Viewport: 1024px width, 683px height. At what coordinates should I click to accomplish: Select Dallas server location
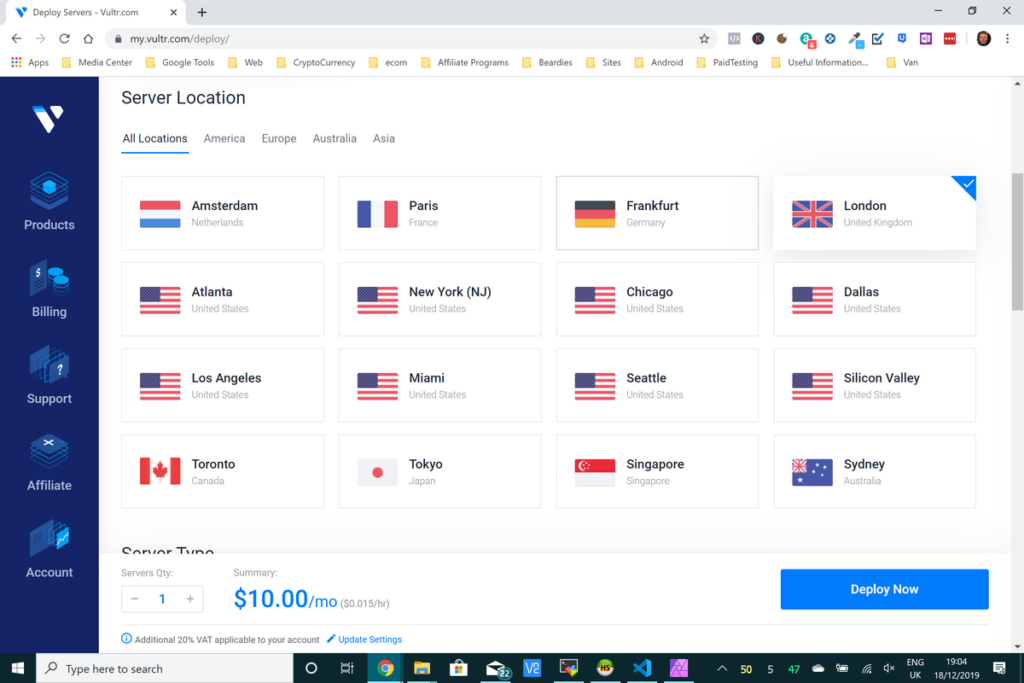coord(874,299)
